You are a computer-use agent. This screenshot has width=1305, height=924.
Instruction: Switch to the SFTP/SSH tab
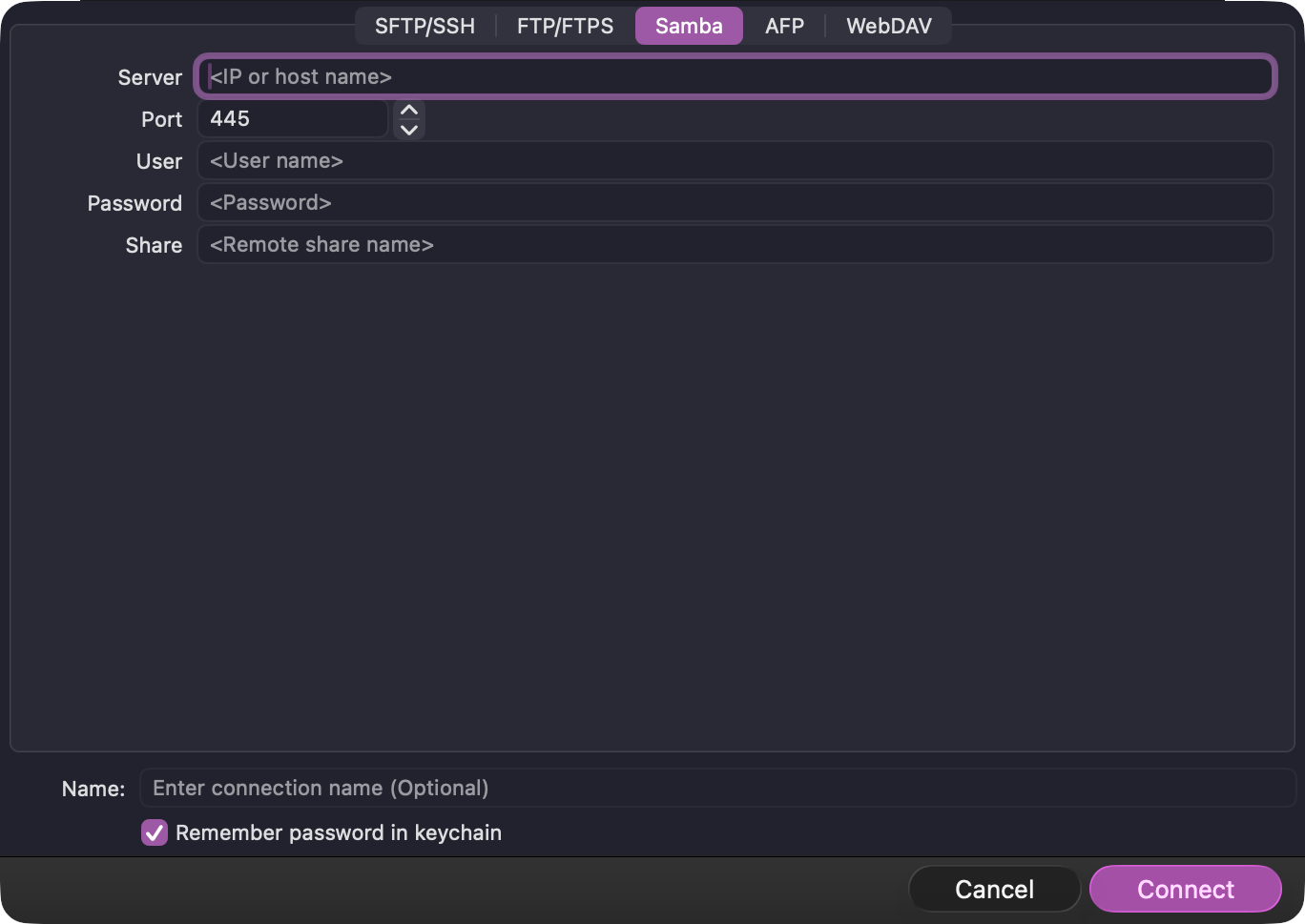point(426,26)
